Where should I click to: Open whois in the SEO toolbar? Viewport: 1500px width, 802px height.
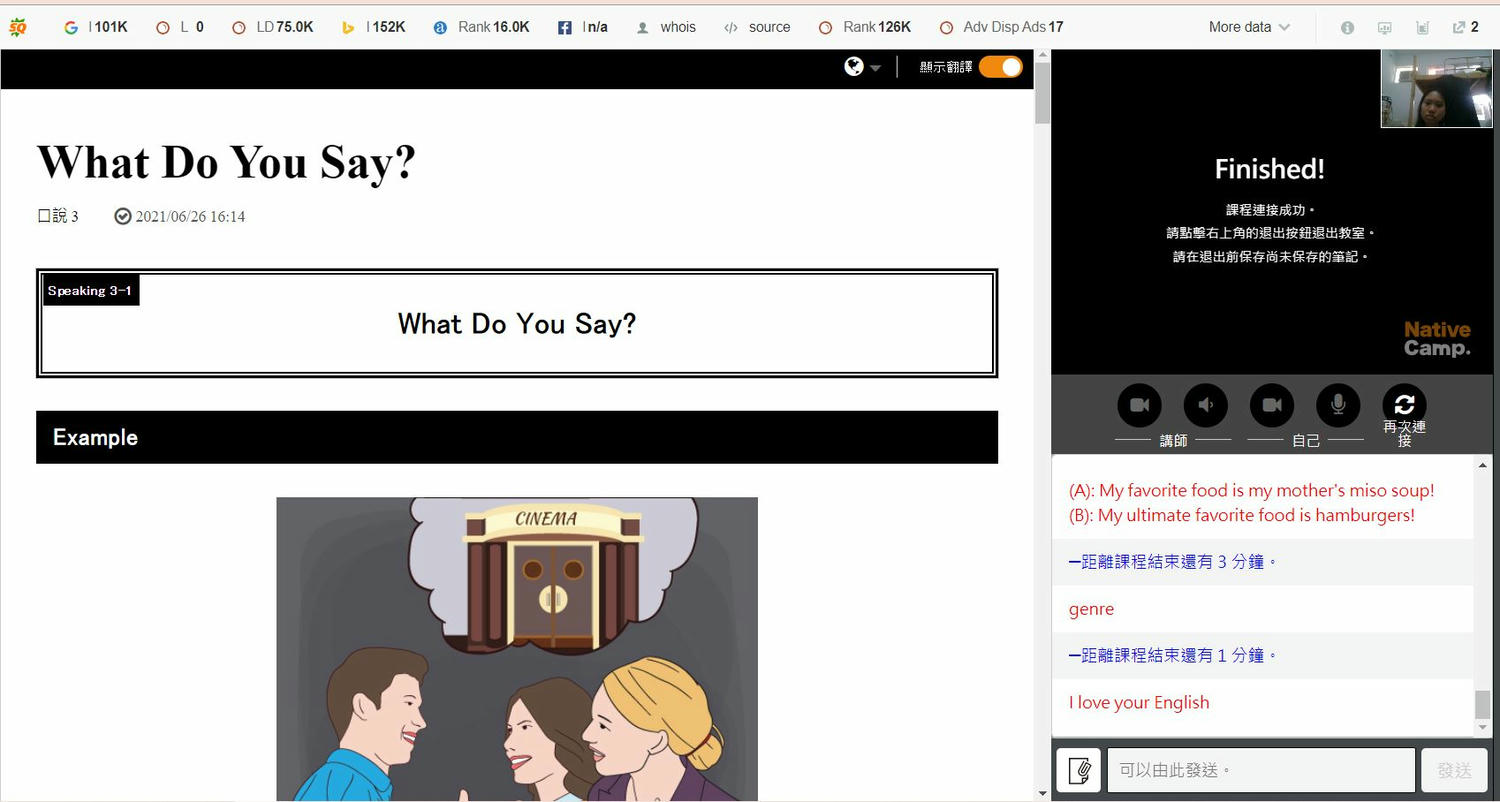pyautogui.click(x=666, y=27)
